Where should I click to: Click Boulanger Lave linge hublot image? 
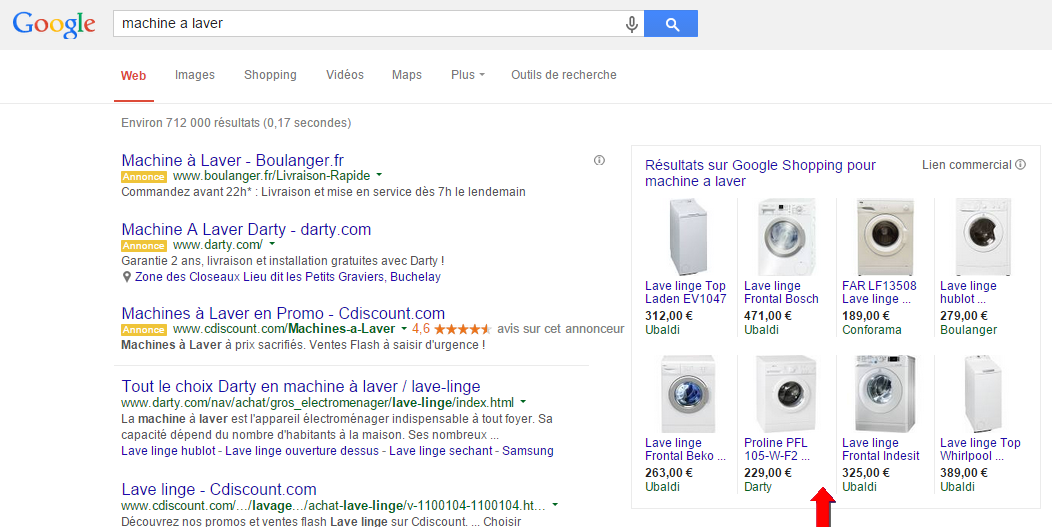click(983, 237)
